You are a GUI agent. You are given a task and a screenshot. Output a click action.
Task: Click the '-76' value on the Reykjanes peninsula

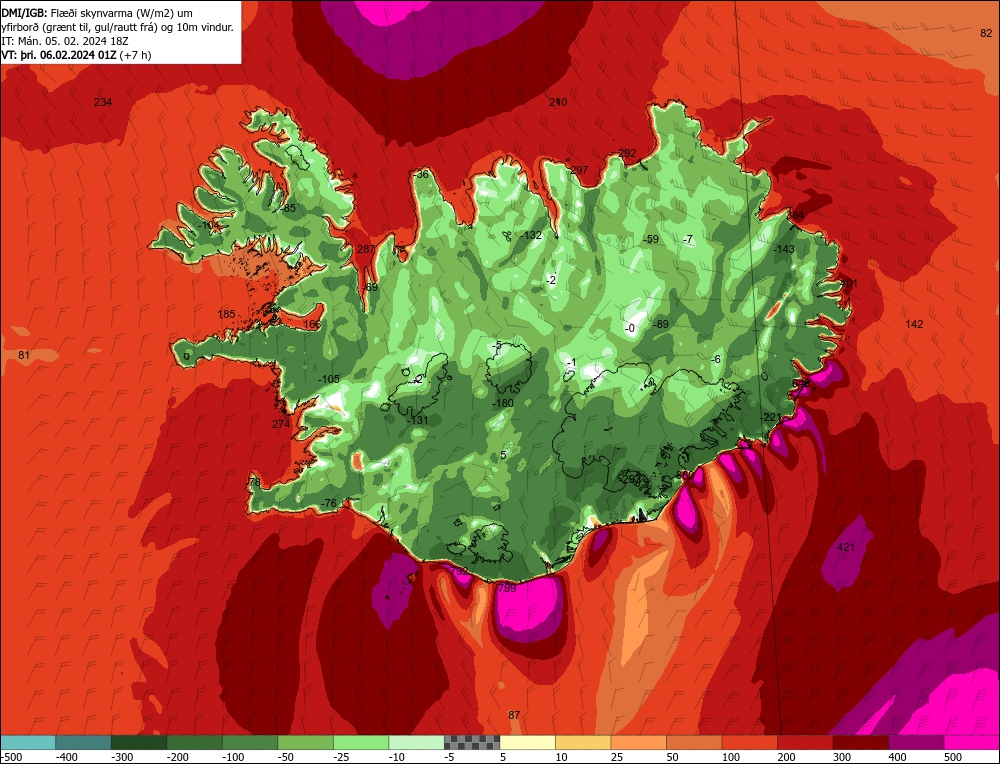(328, 503)
